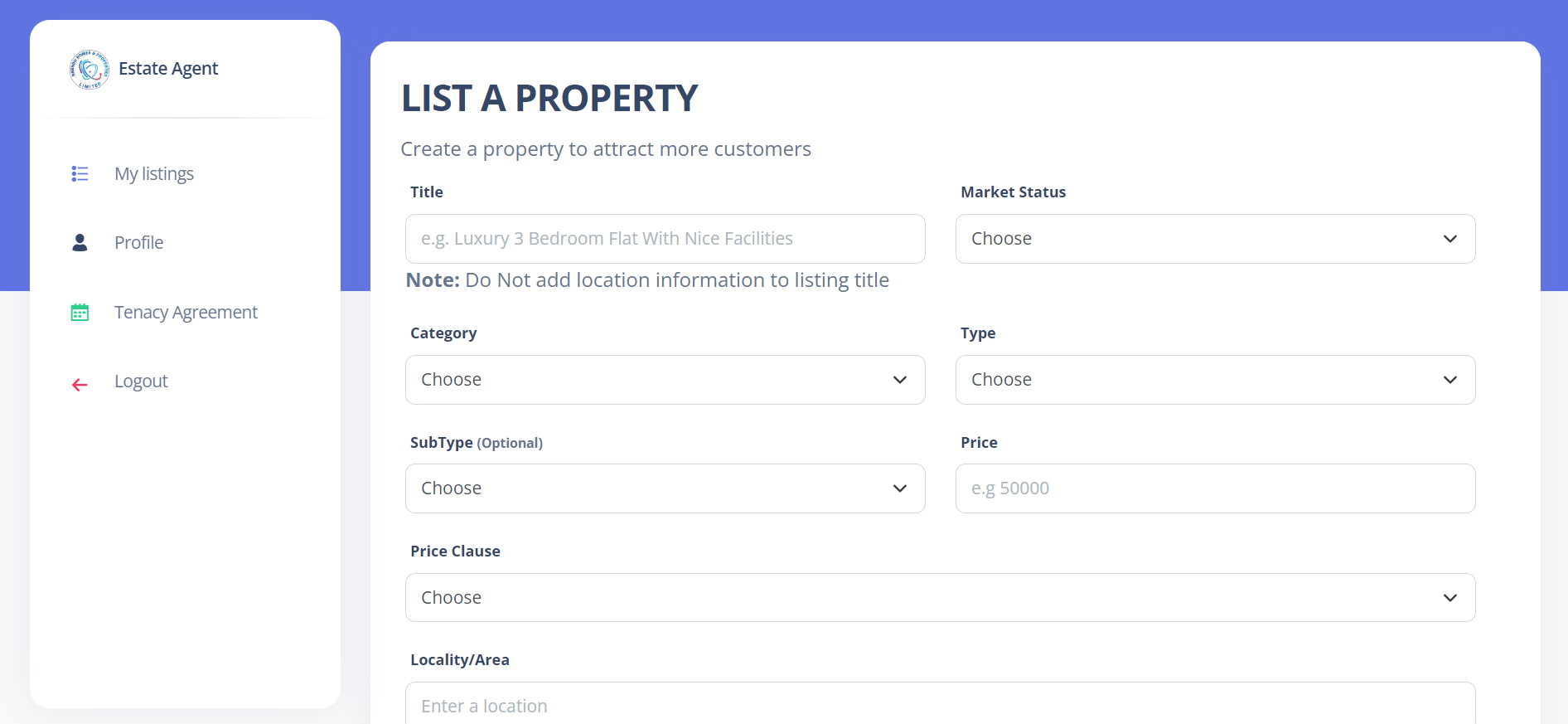Expand the SubType dropdown menu

(665, 488)
